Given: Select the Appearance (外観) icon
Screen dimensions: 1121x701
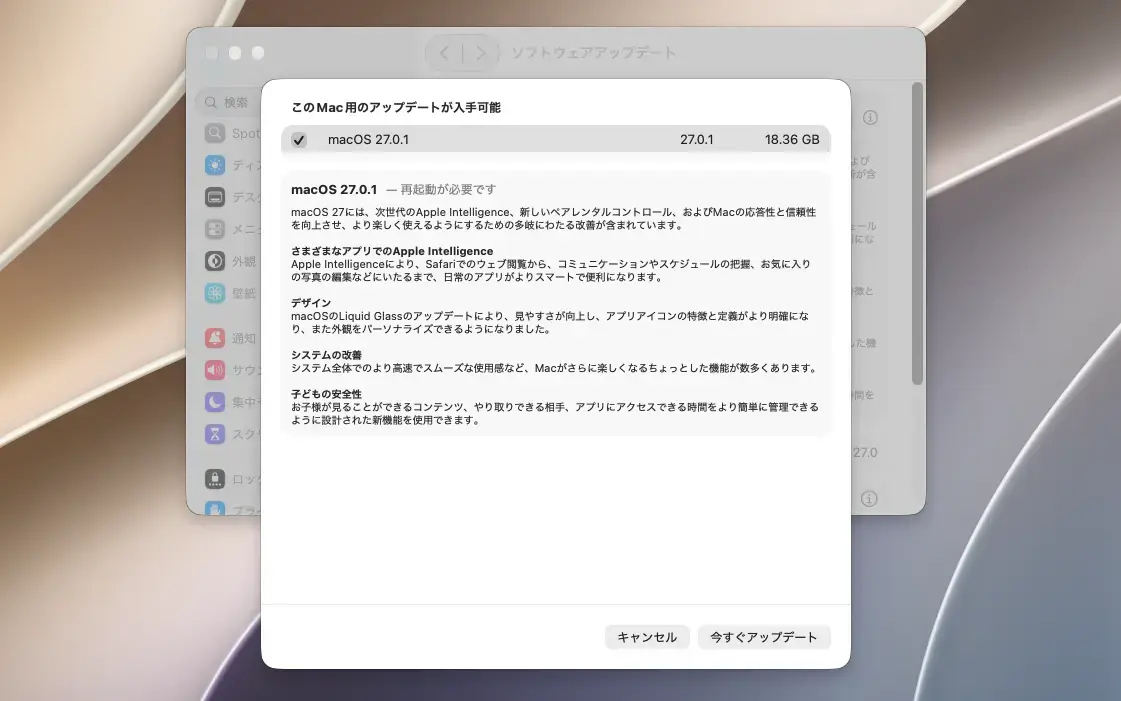Looking at the screenshot, I should click(214, 261).
